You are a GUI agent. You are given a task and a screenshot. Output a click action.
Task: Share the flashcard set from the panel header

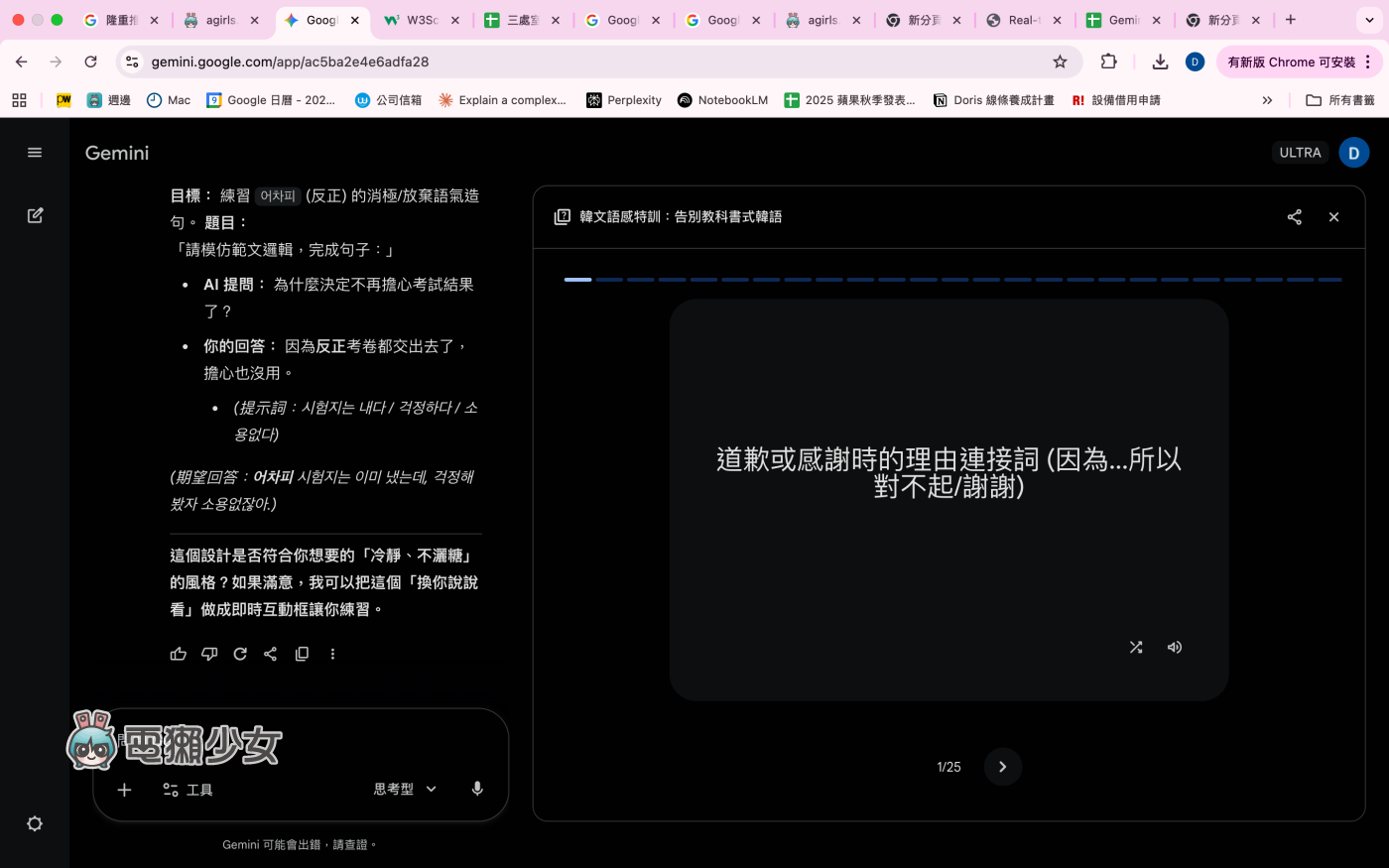coord(1294,216)
